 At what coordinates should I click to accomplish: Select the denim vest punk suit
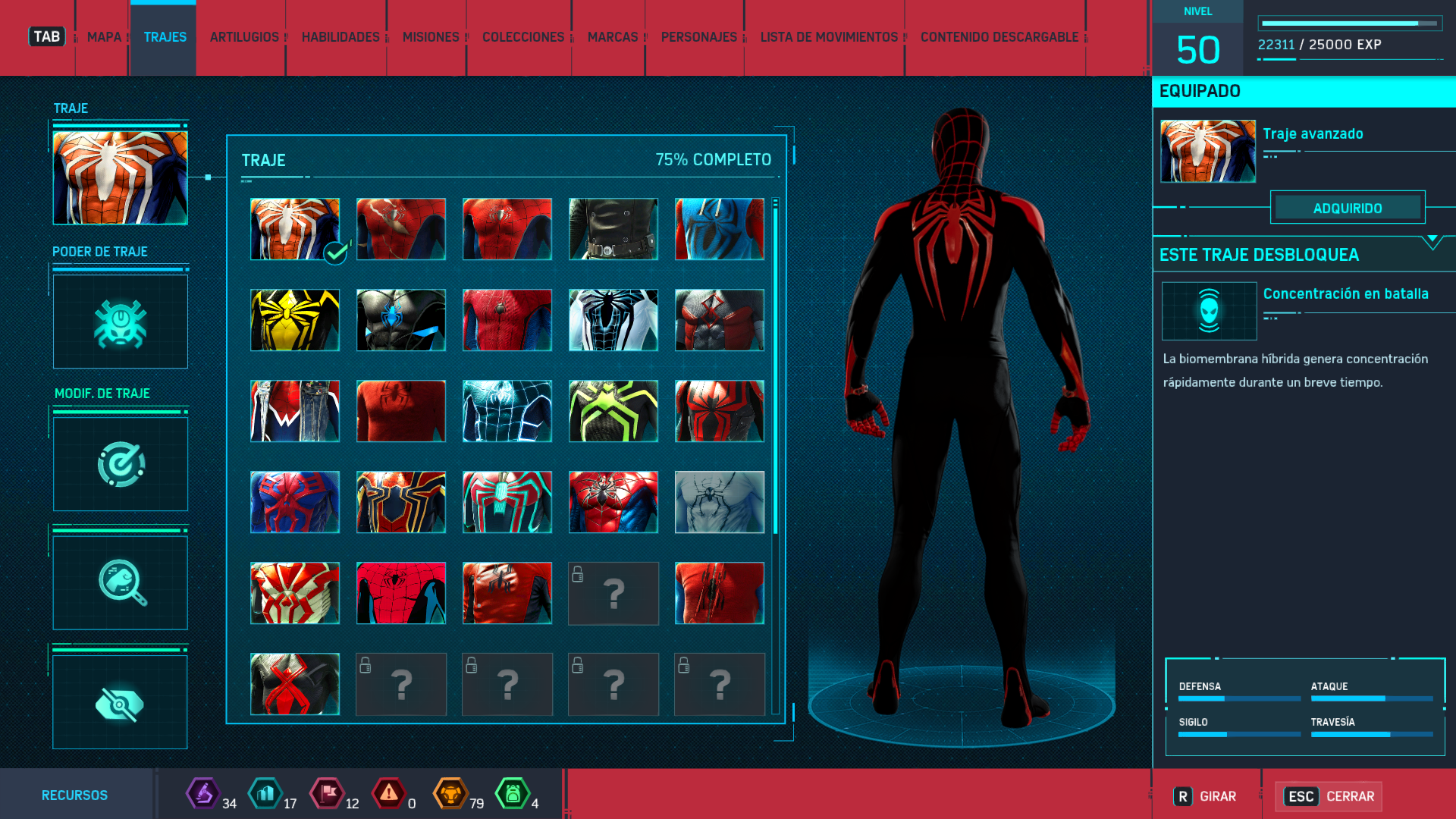click(x=295, y=411)
